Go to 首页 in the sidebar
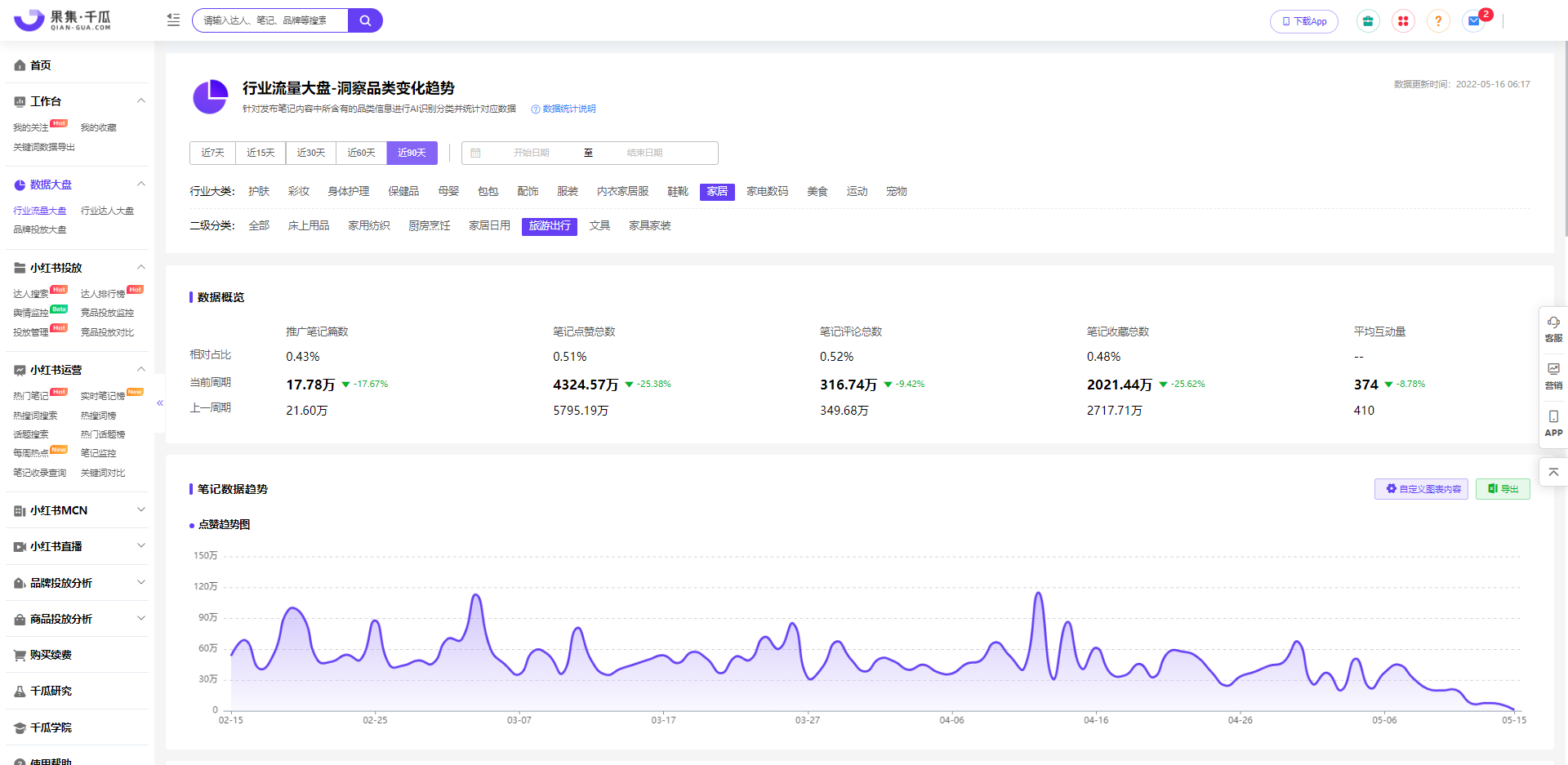Image resolution: width=1568 pixels, height=765 pixels. pyautogui.click(x=40, y=65)
